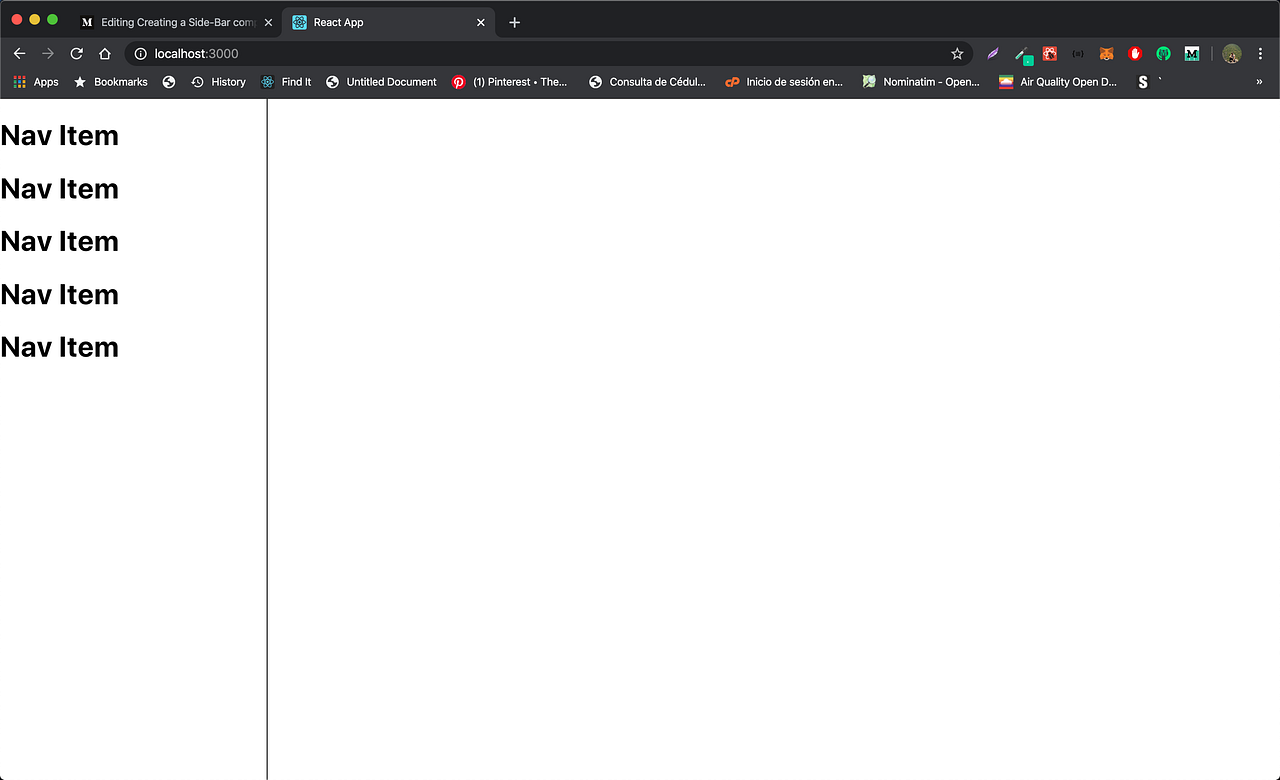Viewport: 1280px width, 780px height.
Task: Open the React App favicon on the tab
Action: tap(299, 21)
